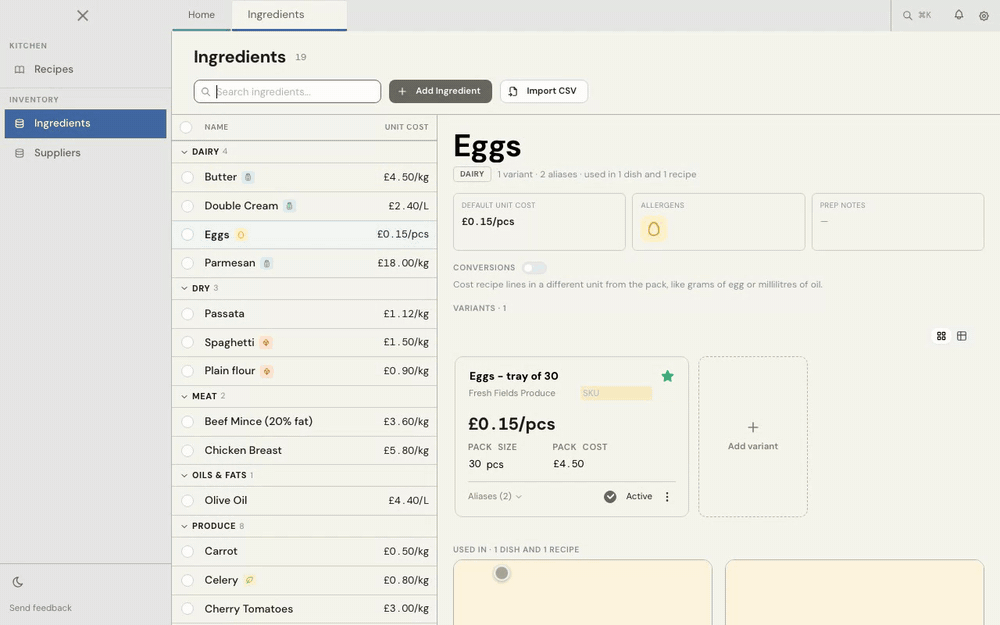This screenshot has height=625, width=1000.
Task: Select the Parmesan row checkbox
Action: click(x=188, y=263)
